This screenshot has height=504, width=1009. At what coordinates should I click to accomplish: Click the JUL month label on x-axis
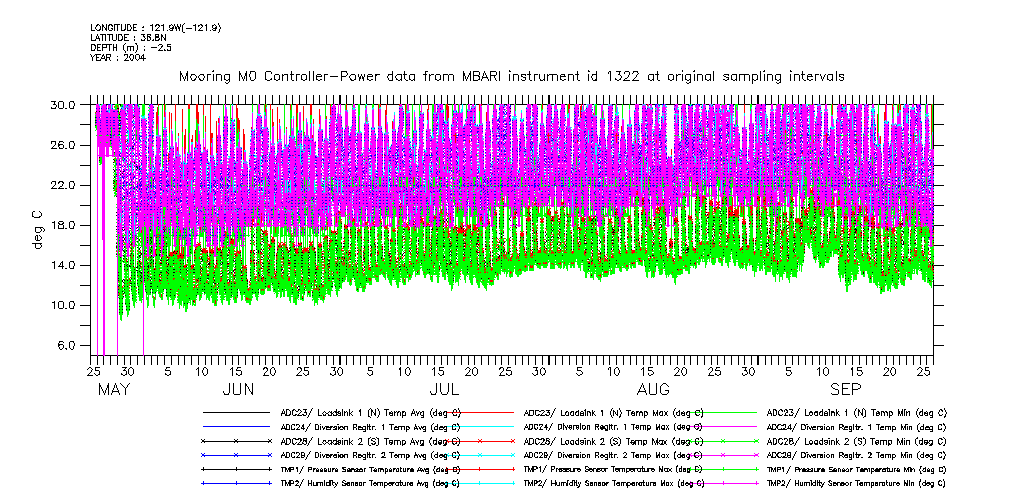444,389
